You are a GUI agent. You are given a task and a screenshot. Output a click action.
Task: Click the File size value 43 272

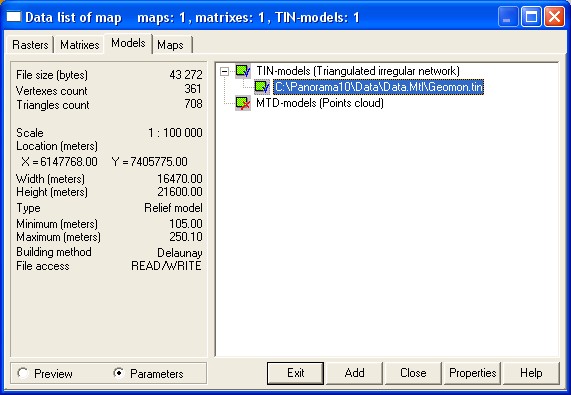(x=186, y=75)
